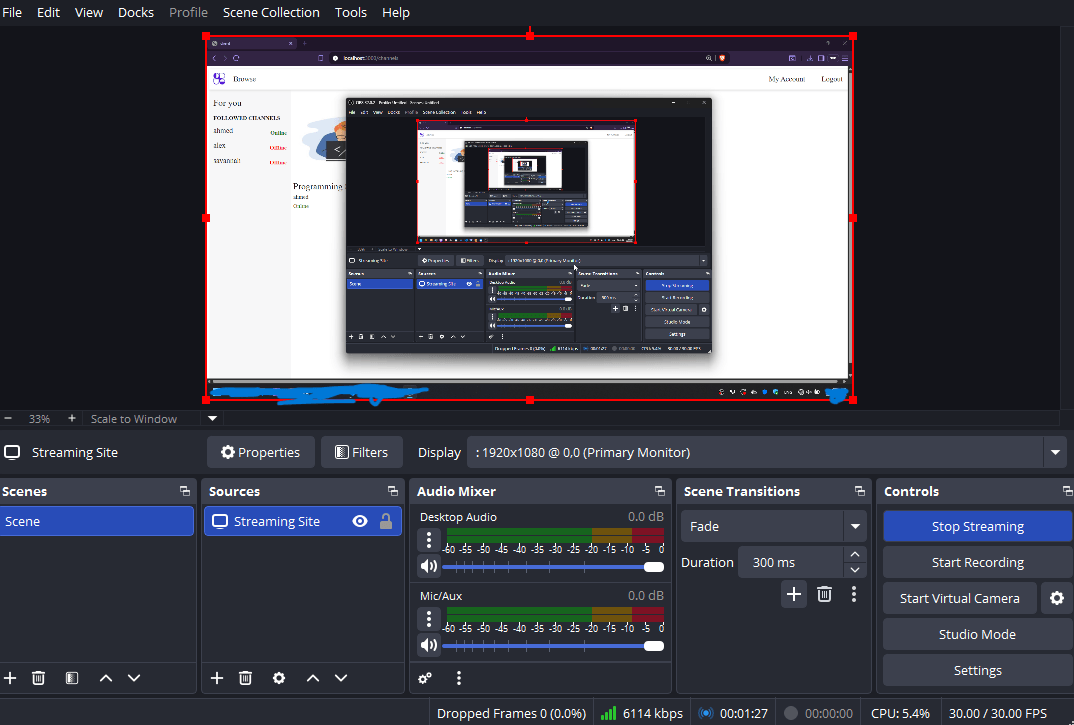Move source up in Sources dock
The image size is (1074, 725).
[x=312, y=678]
